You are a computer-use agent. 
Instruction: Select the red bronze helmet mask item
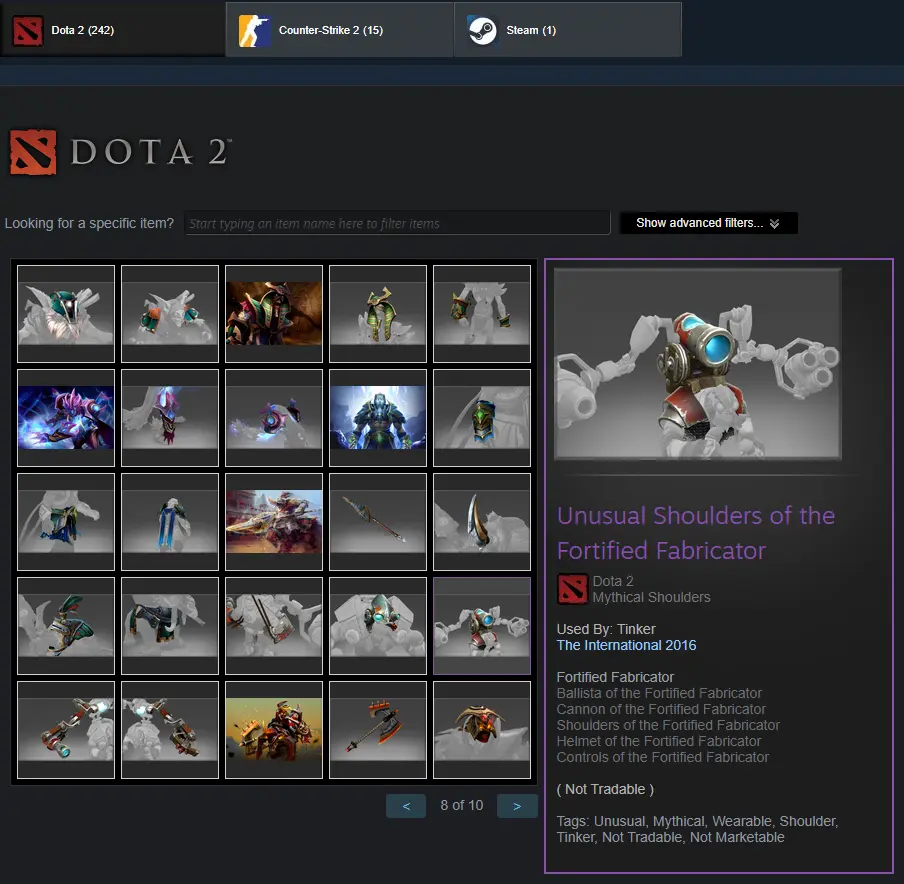point(482,730)
